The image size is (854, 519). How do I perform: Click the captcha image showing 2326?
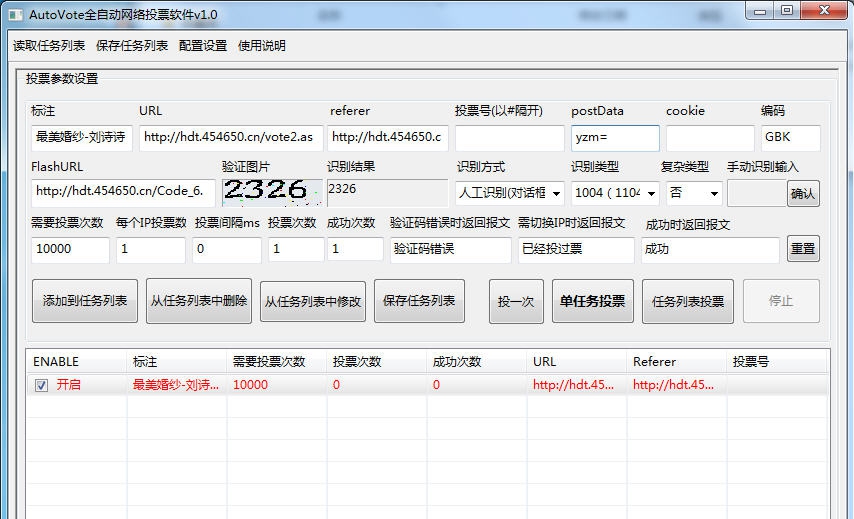272,192
